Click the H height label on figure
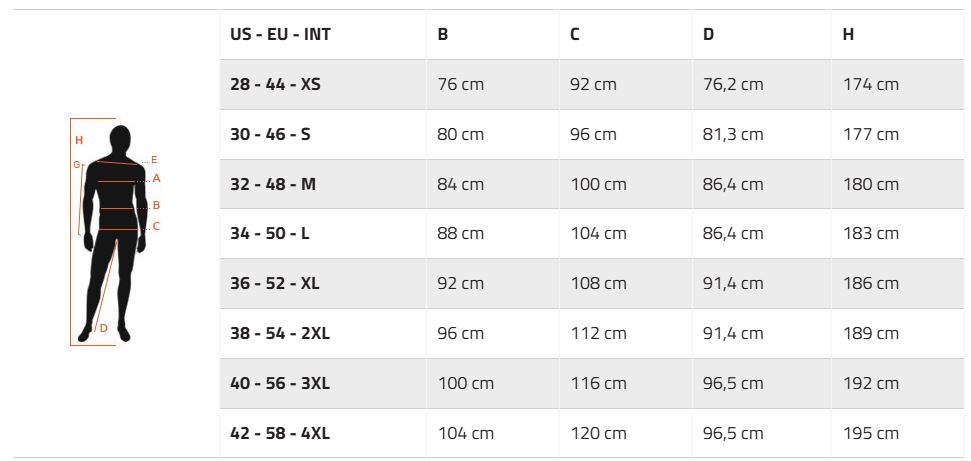 79,141
